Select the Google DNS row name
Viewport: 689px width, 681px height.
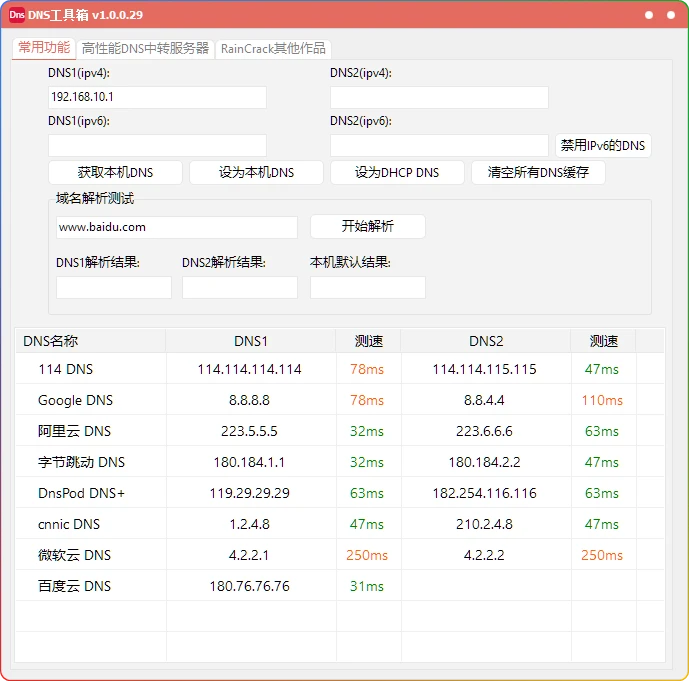[x=75, y=400]
